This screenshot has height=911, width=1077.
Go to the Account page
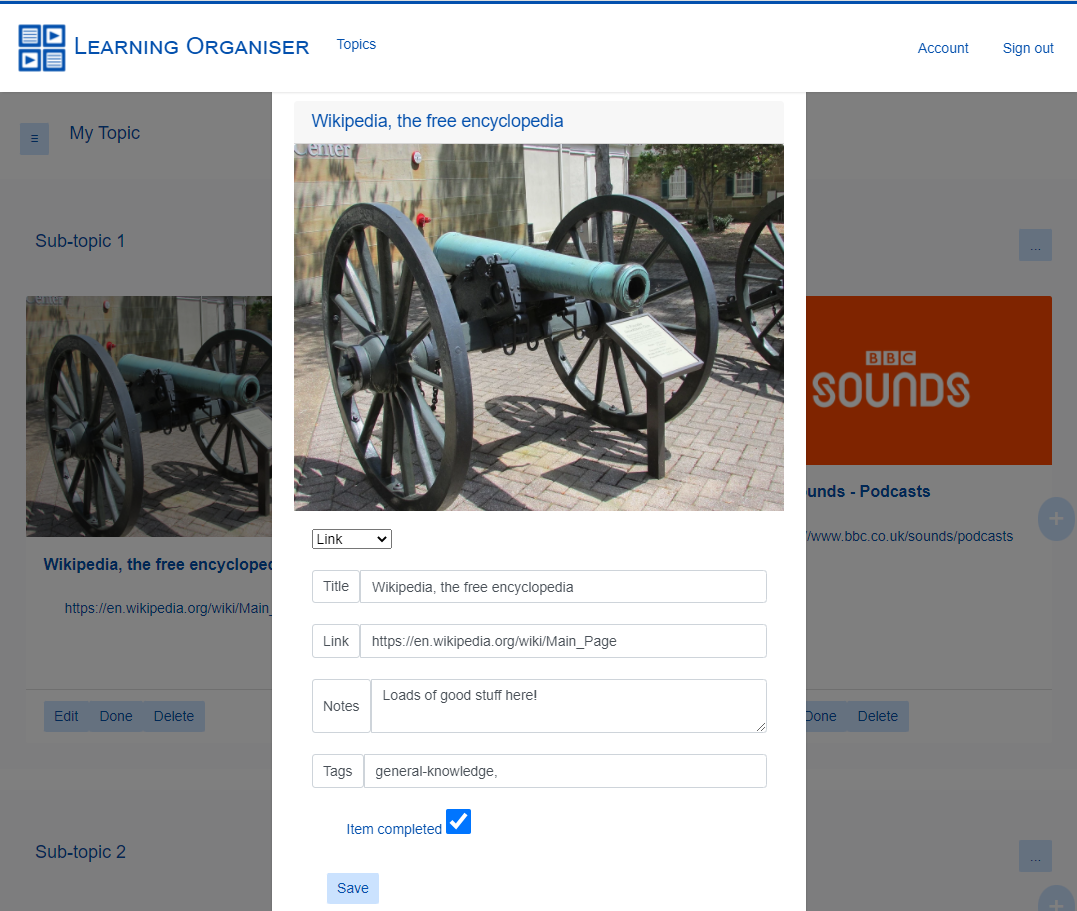click(942, 48)
